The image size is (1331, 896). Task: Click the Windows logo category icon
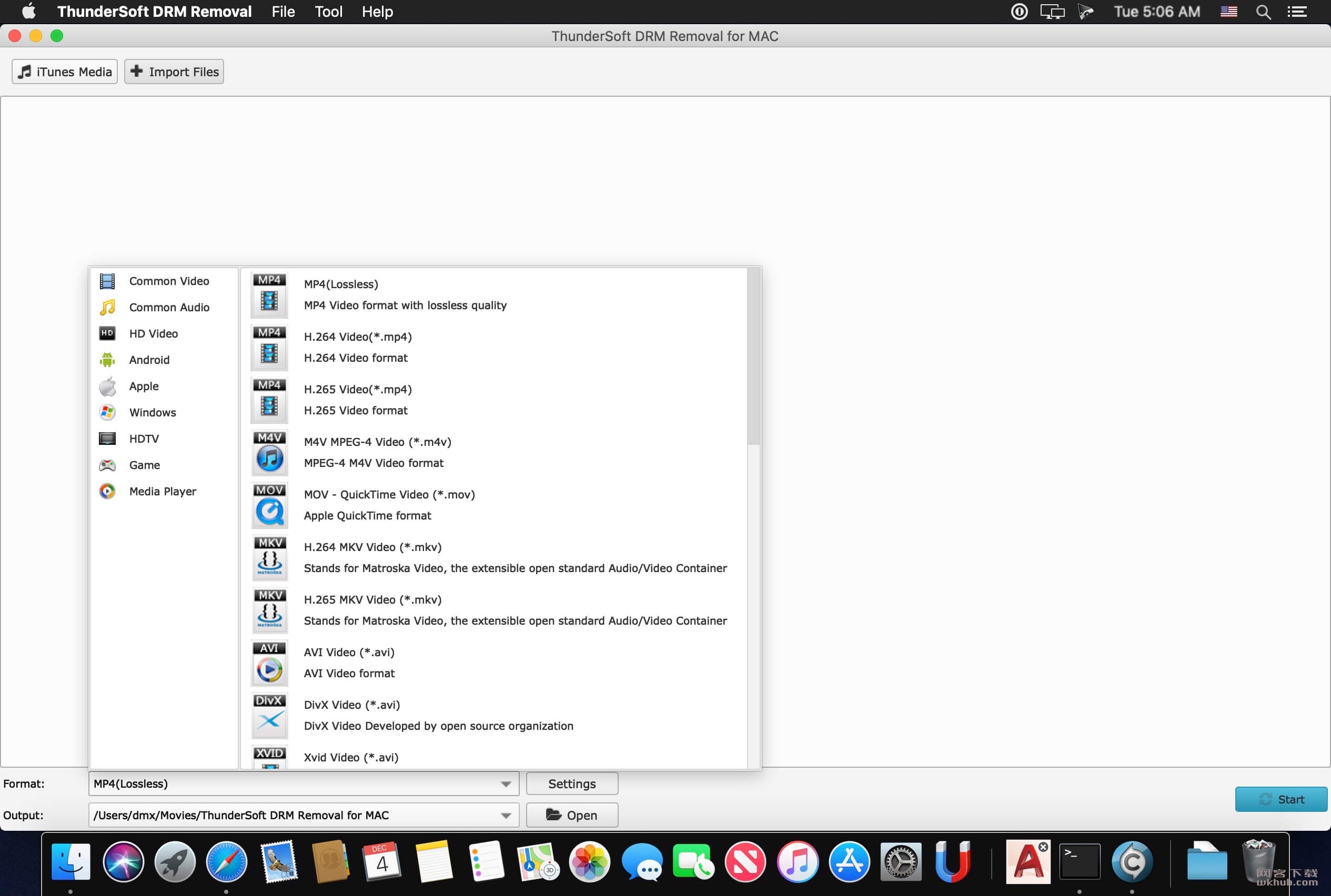pos(107,413)
